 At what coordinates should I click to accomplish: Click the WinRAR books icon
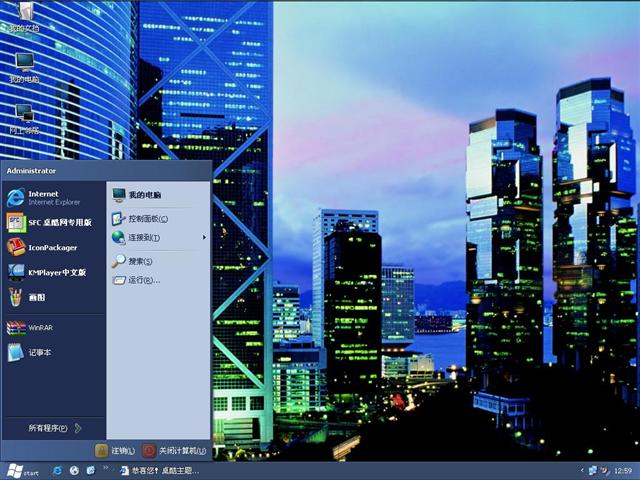click(x=16, y=327)
